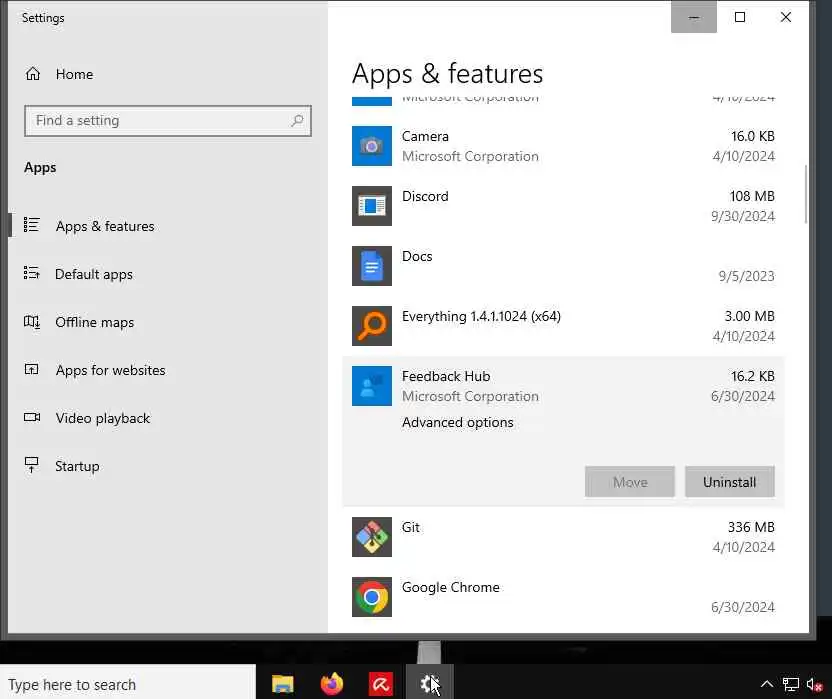Select the Git entry name
The width and height of the screenshot is (832, 699).
tap(411, 528)
